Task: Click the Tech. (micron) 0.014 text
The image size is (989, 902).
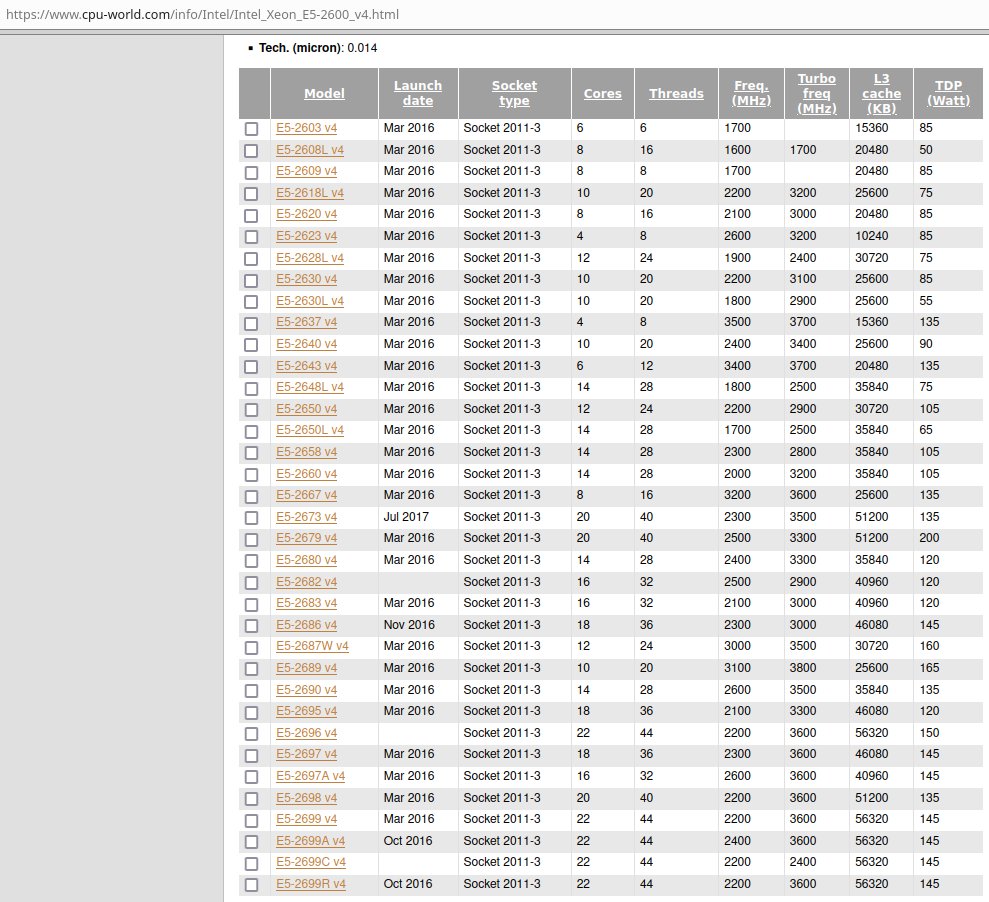Action: point(318,48)
